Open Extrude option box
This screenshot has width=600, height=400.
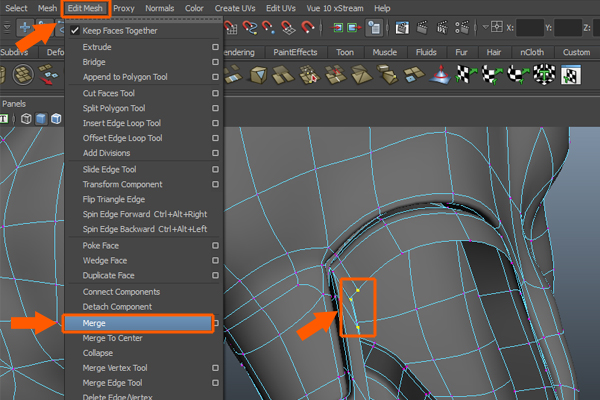[215, 47]
